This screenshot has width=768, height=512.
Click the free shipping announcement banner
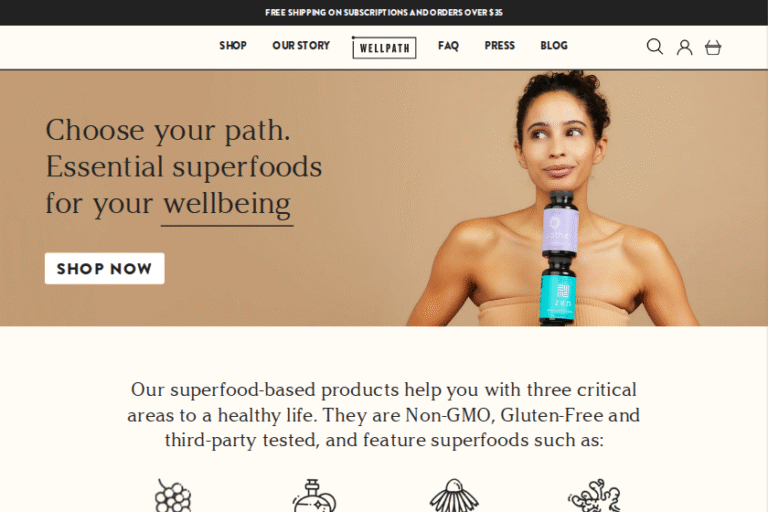pyautogui.click(x=384, y=13)
